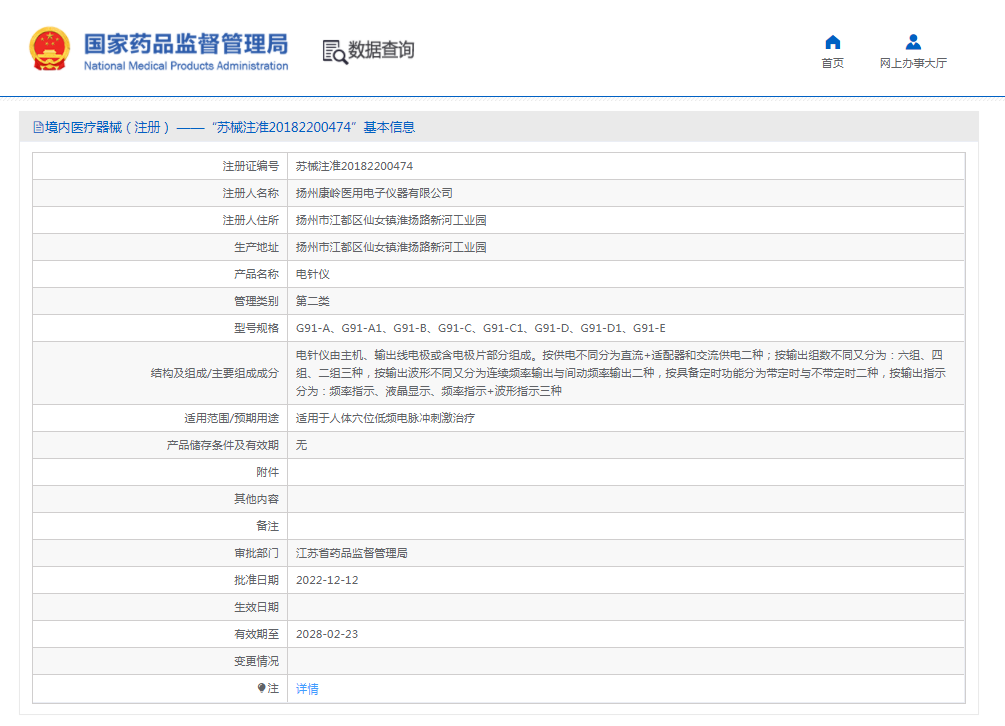Click product name value 电针仪
Viewport: 1005px width, 726px height.
(312, 274)
